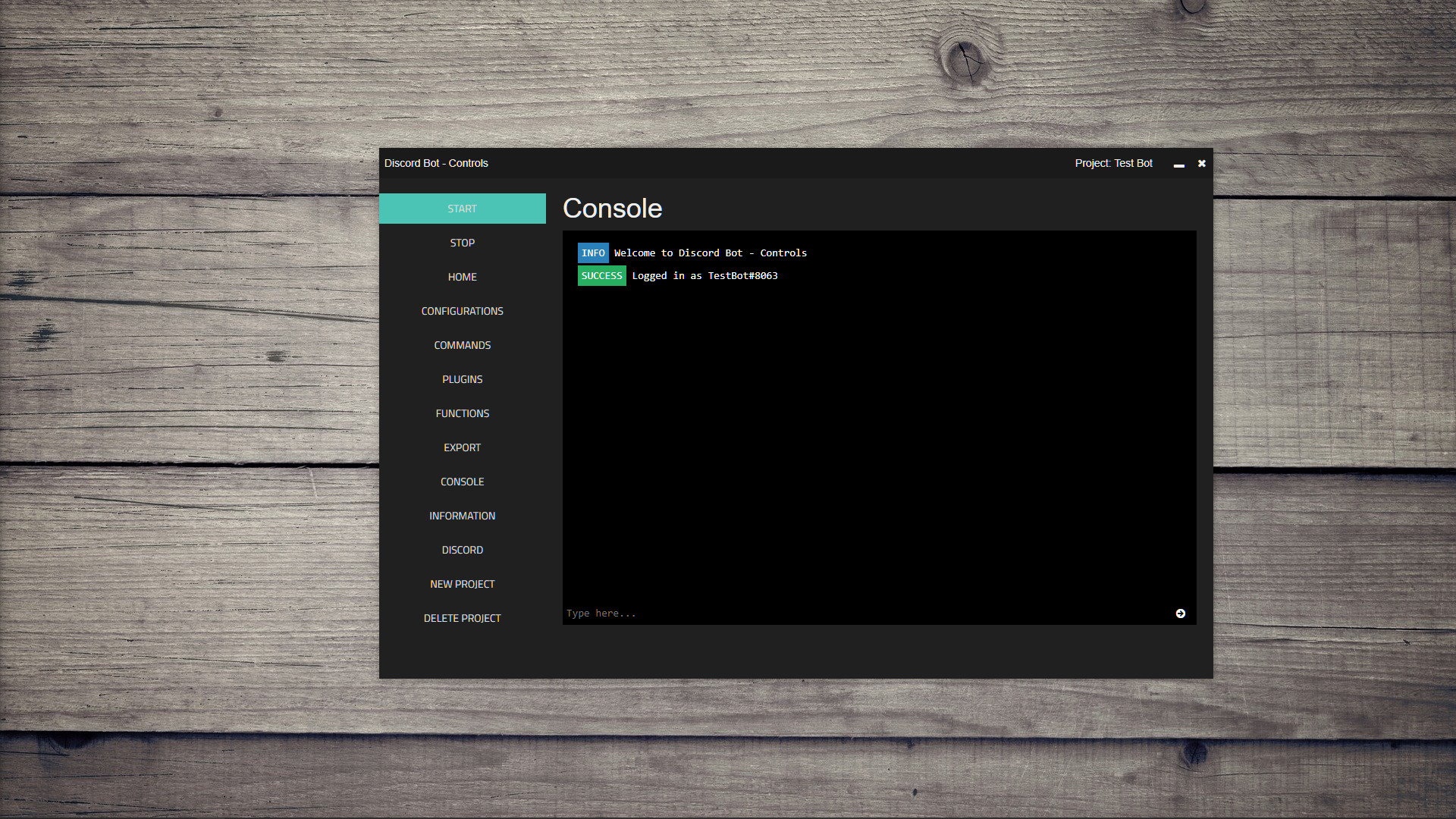
Task: Select DELETE PROJECT option
Action: click(x=463, y=618)
